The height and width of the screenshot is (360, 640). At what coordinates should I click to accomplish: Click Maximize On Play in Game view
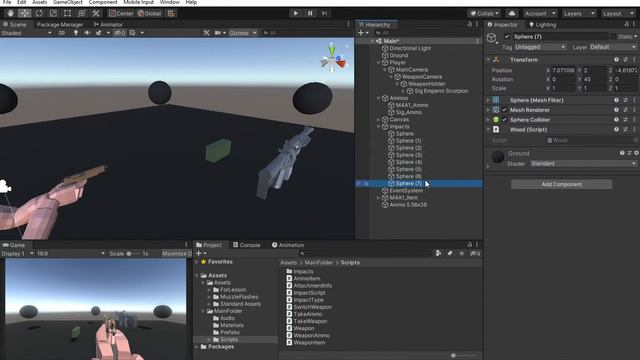[x=176, y=253]
